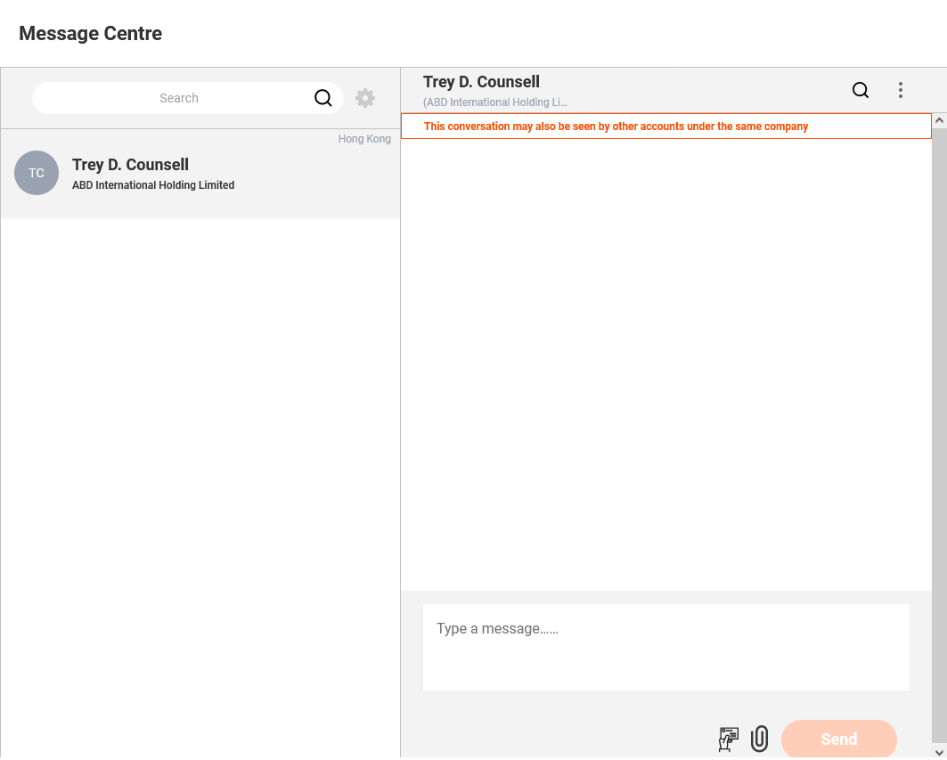947x760 pixels.
Task: Click the truncated company name under header
Action: click(495, 102)
